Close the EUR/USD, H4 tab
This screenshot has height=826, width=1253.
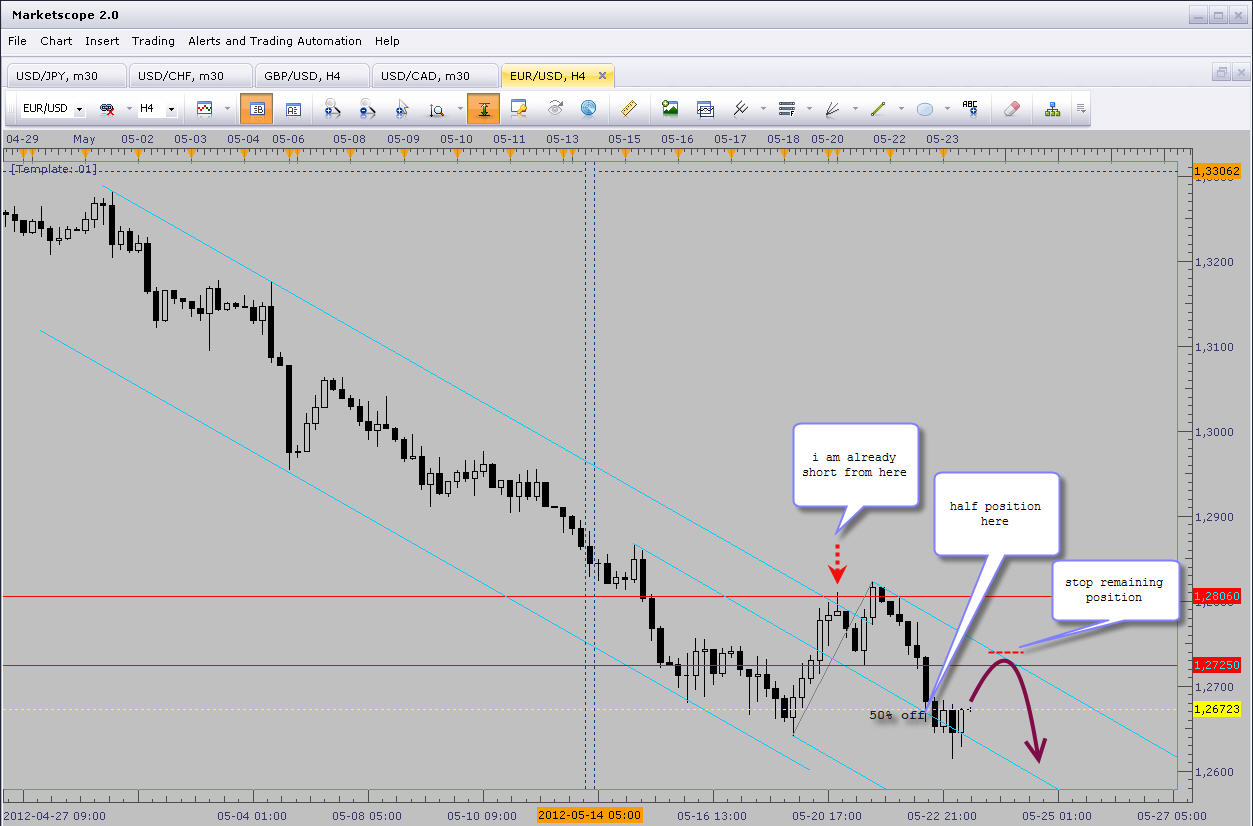click(602, 76)
